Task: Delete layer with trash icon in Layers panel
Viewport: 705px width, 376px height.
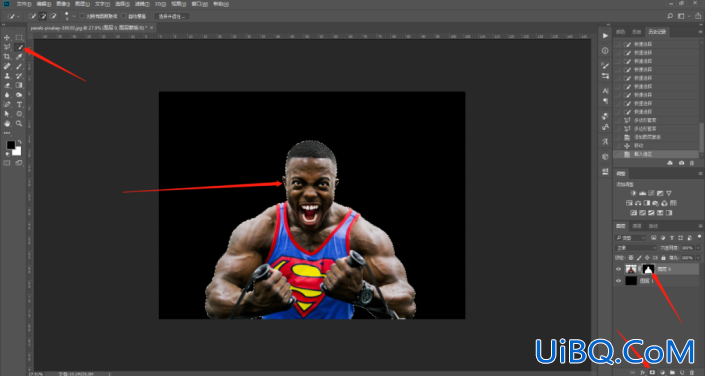Action: [692, 372]
